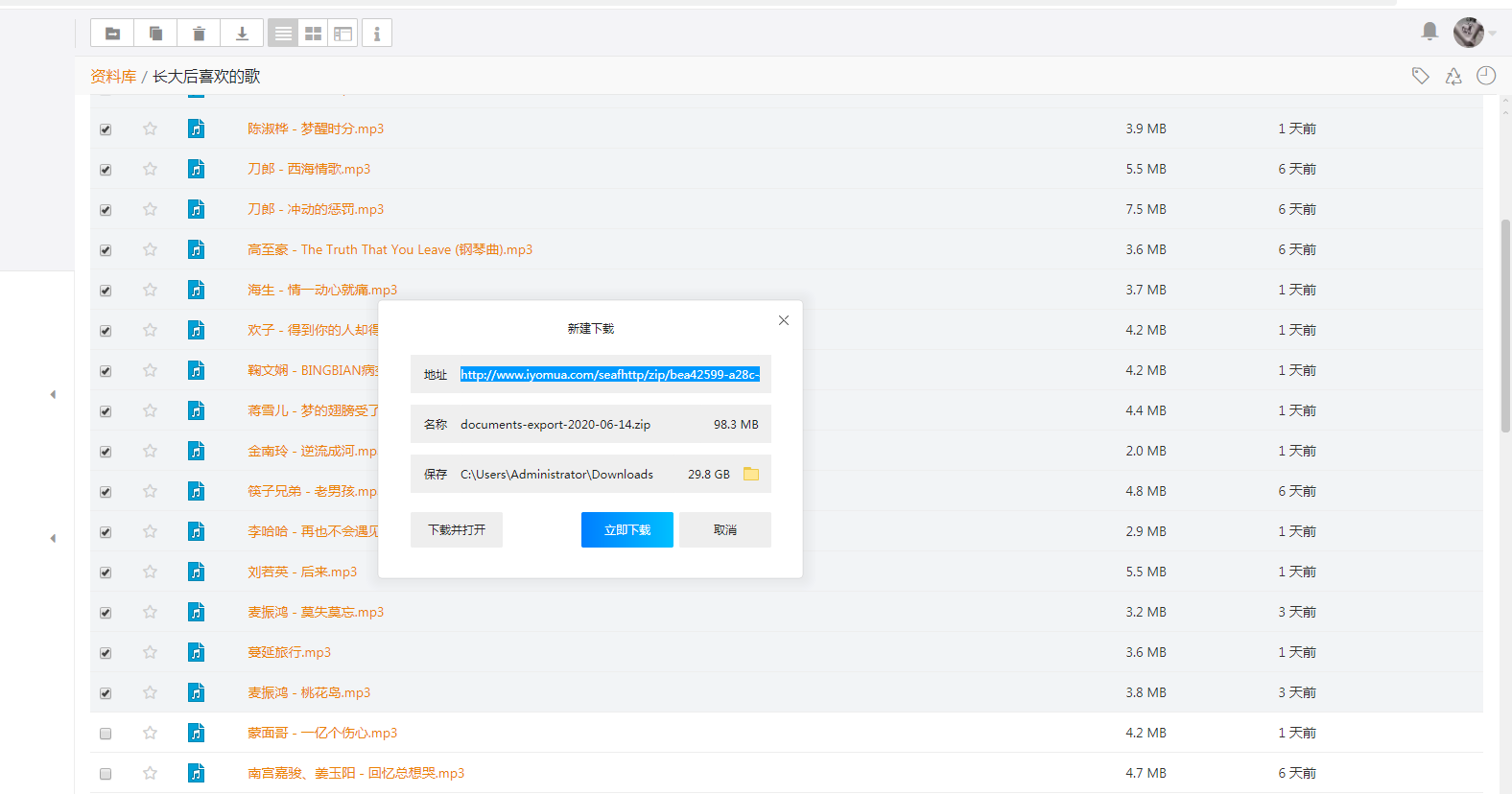Image resolution: width=1512 pixels, height=794 pixels.
Task: Go to 资料库 breadcrumb link
Action: pyautogui.click(x=113, y=77)
